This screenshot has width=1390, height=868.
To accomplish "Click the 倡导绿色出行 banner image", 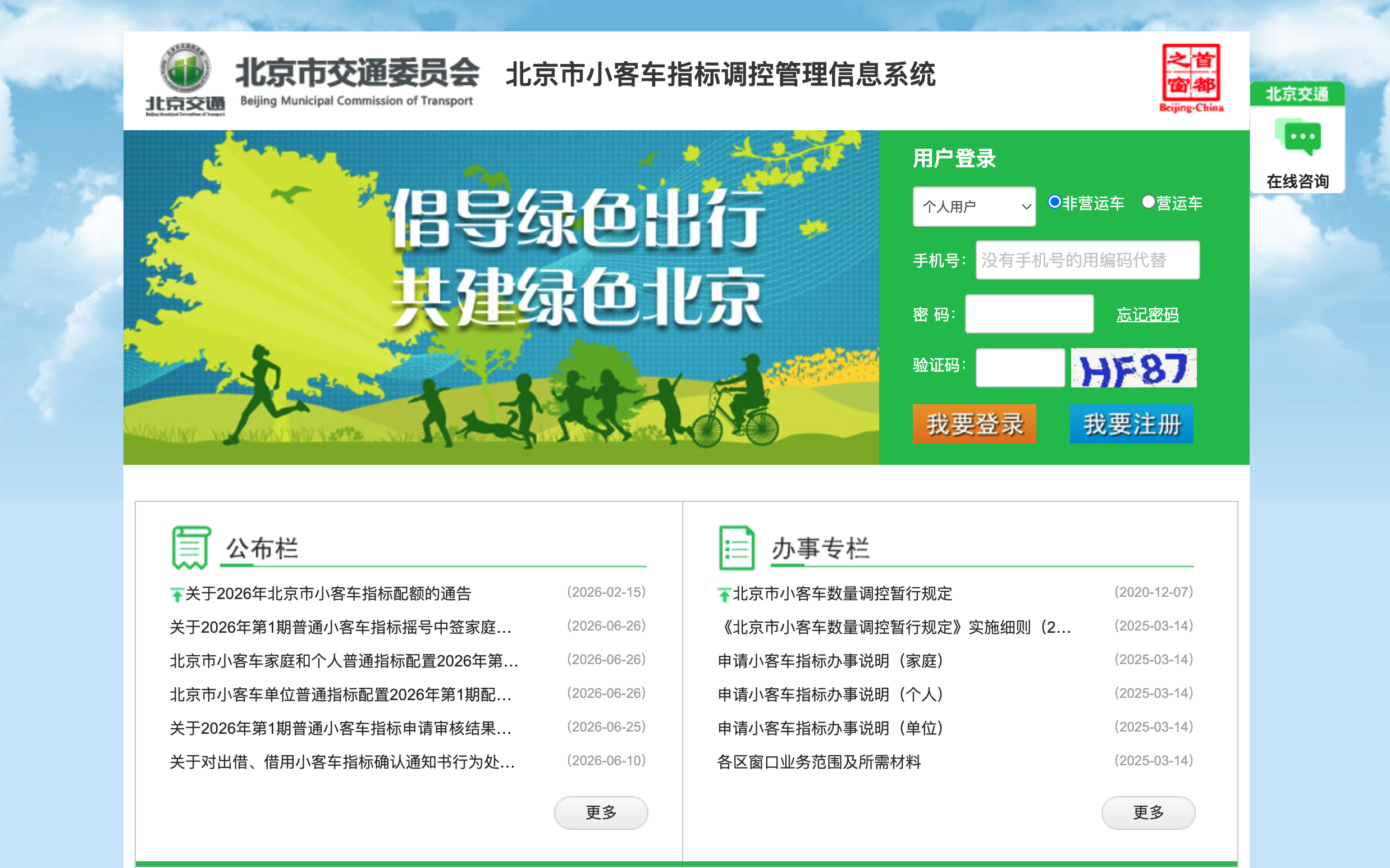I will [x=501, y=298].
